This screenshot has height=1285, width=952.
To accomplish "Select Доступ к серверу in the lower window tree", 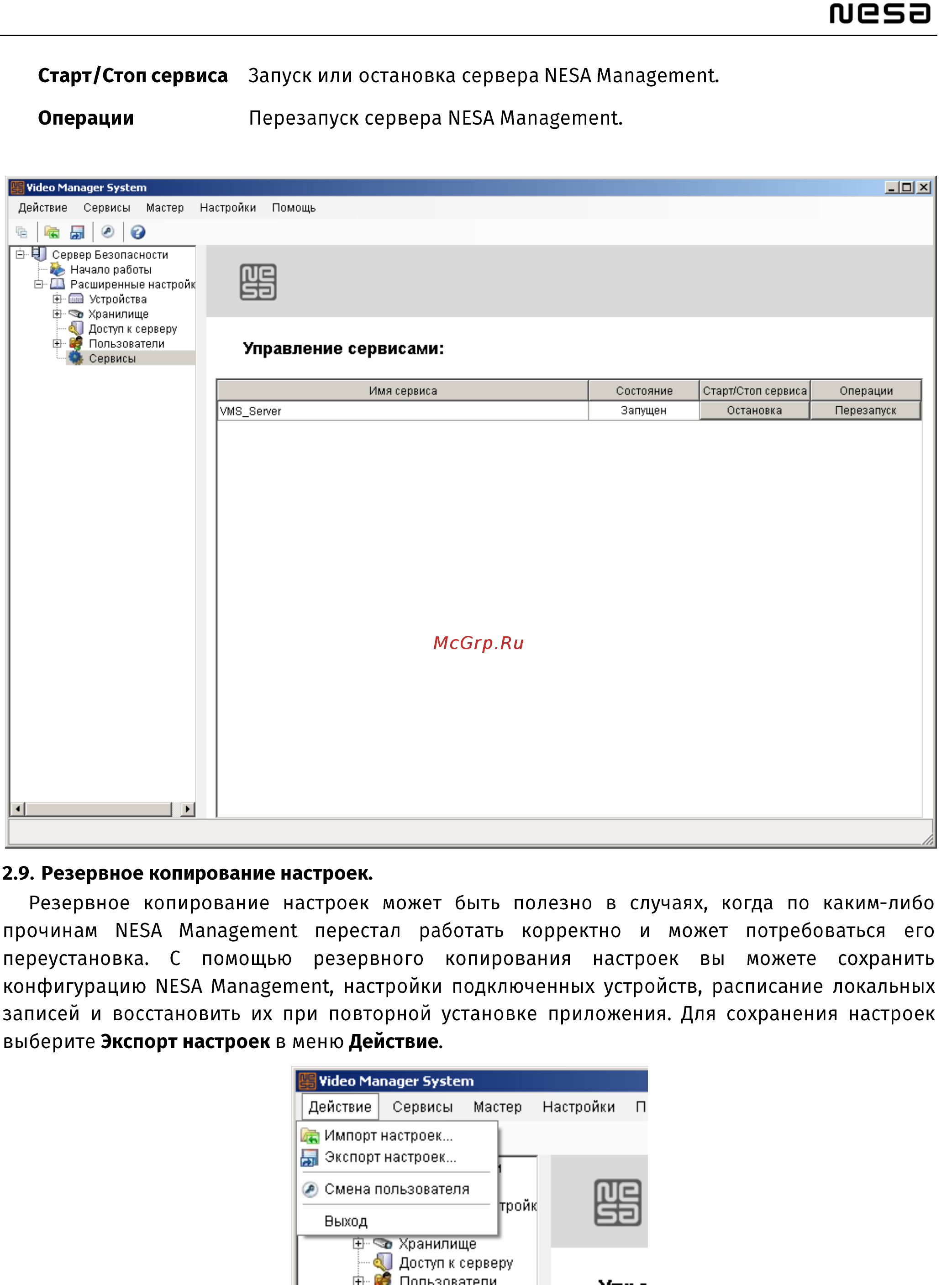I will (x=456, y=1263).
